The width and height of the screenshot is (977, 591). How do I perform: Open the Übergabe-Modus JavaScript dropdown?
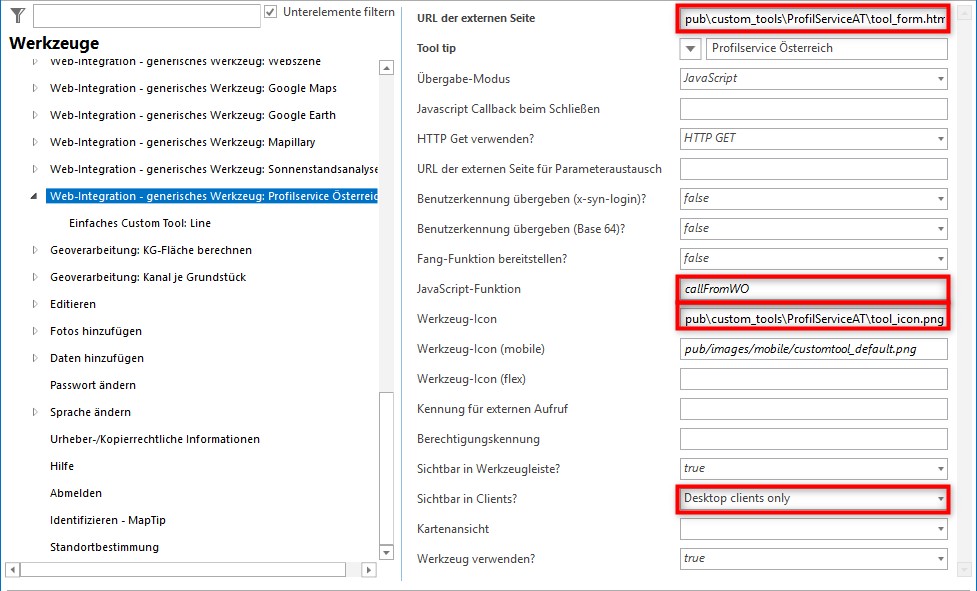pos(940,79)
